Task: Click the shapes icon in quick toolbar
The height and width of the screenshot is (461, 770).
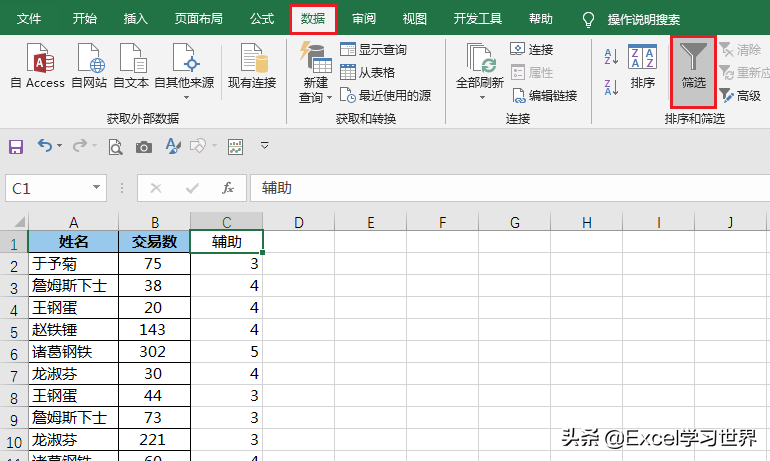Action: click(198, 146)
